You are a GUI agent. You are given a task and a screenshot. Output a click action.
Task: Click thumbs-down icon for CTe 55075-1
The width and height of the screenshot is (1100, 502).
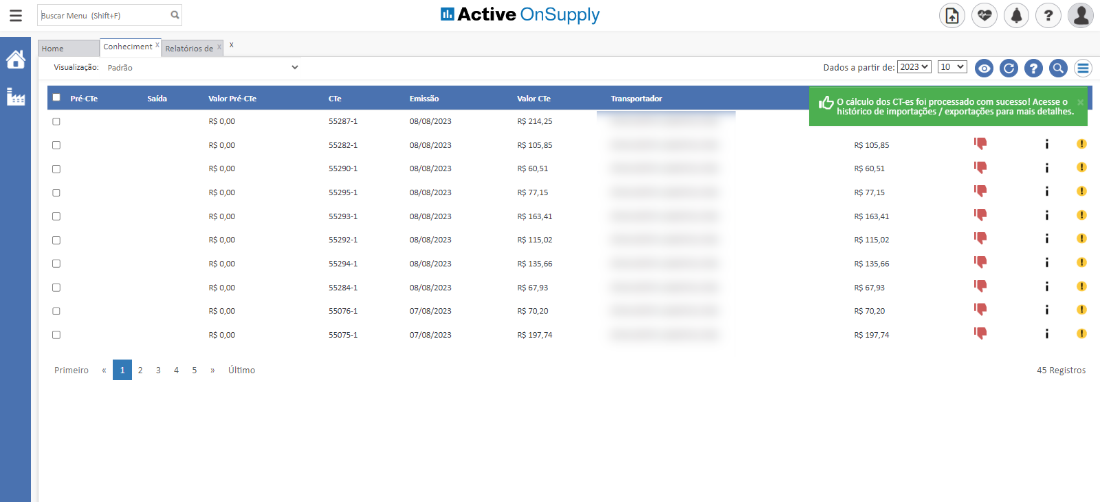[980, 334]
